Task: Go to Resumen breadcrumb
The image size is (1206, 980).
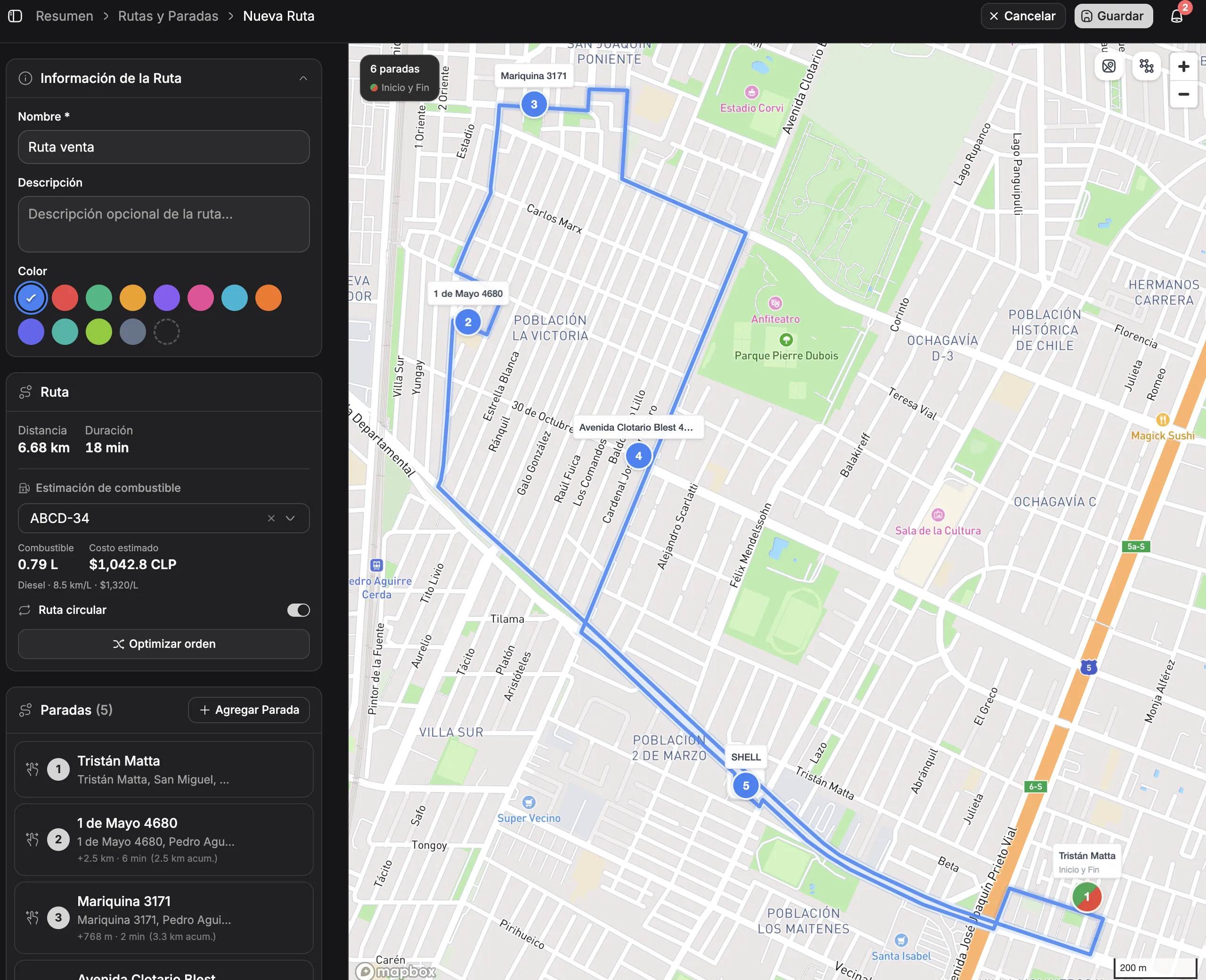Action: tap(65, 16)
